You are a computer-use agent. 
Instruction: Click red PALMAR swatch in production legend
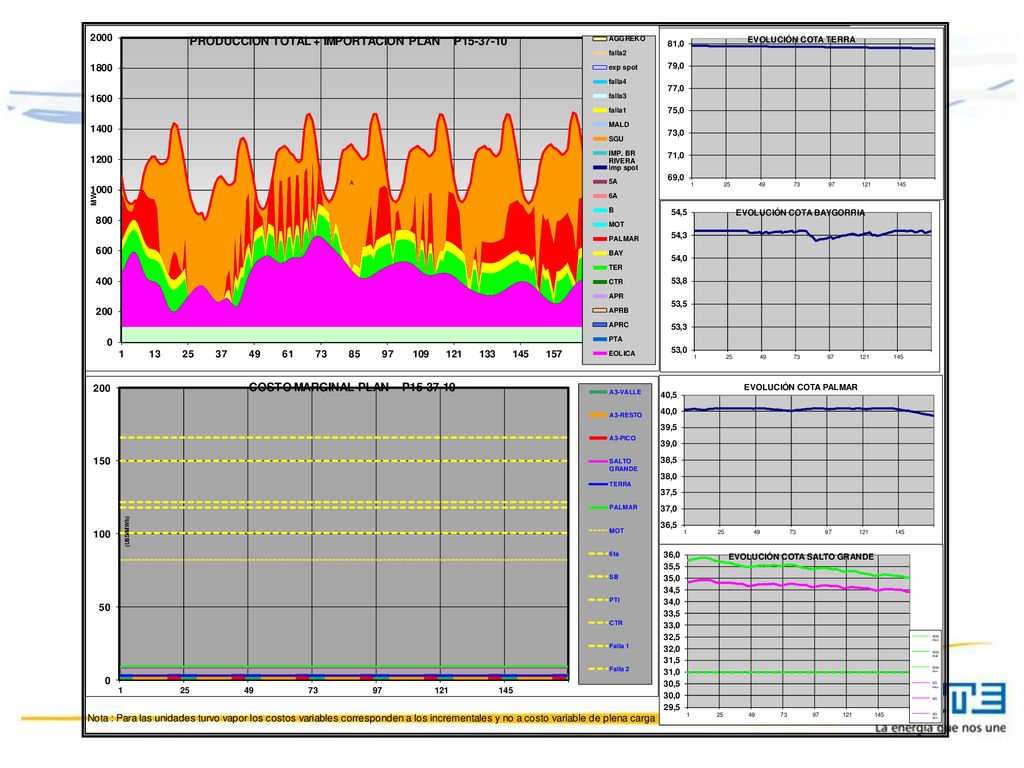click(599, 239)
